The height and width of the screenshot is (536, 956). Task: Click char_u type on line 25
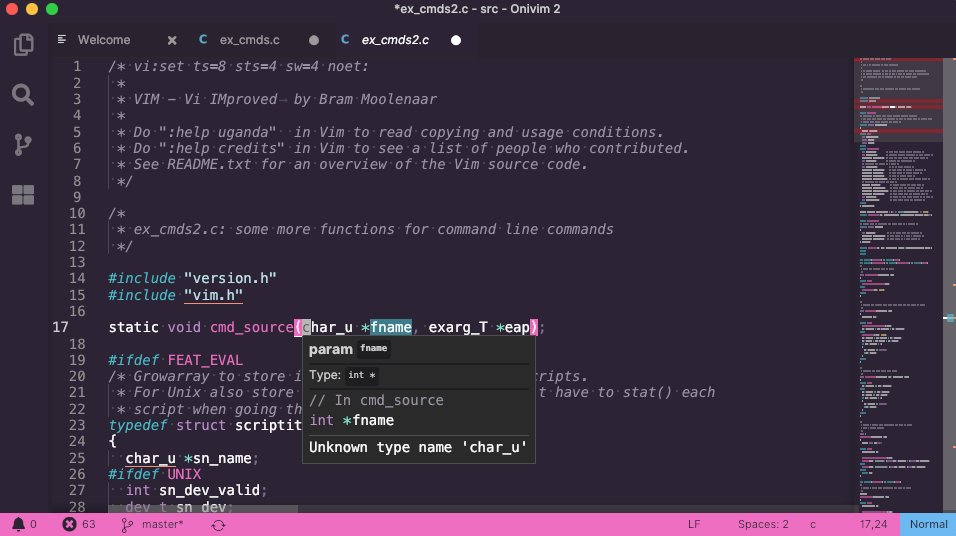150,459
